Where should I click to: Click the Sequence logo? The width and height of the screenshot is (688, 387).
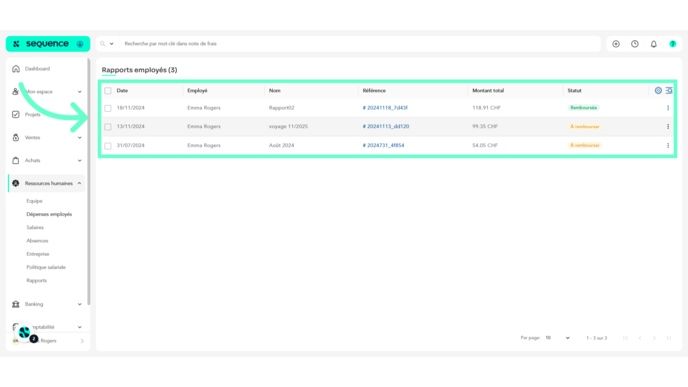pyautogui.click(x=47, y=44)
